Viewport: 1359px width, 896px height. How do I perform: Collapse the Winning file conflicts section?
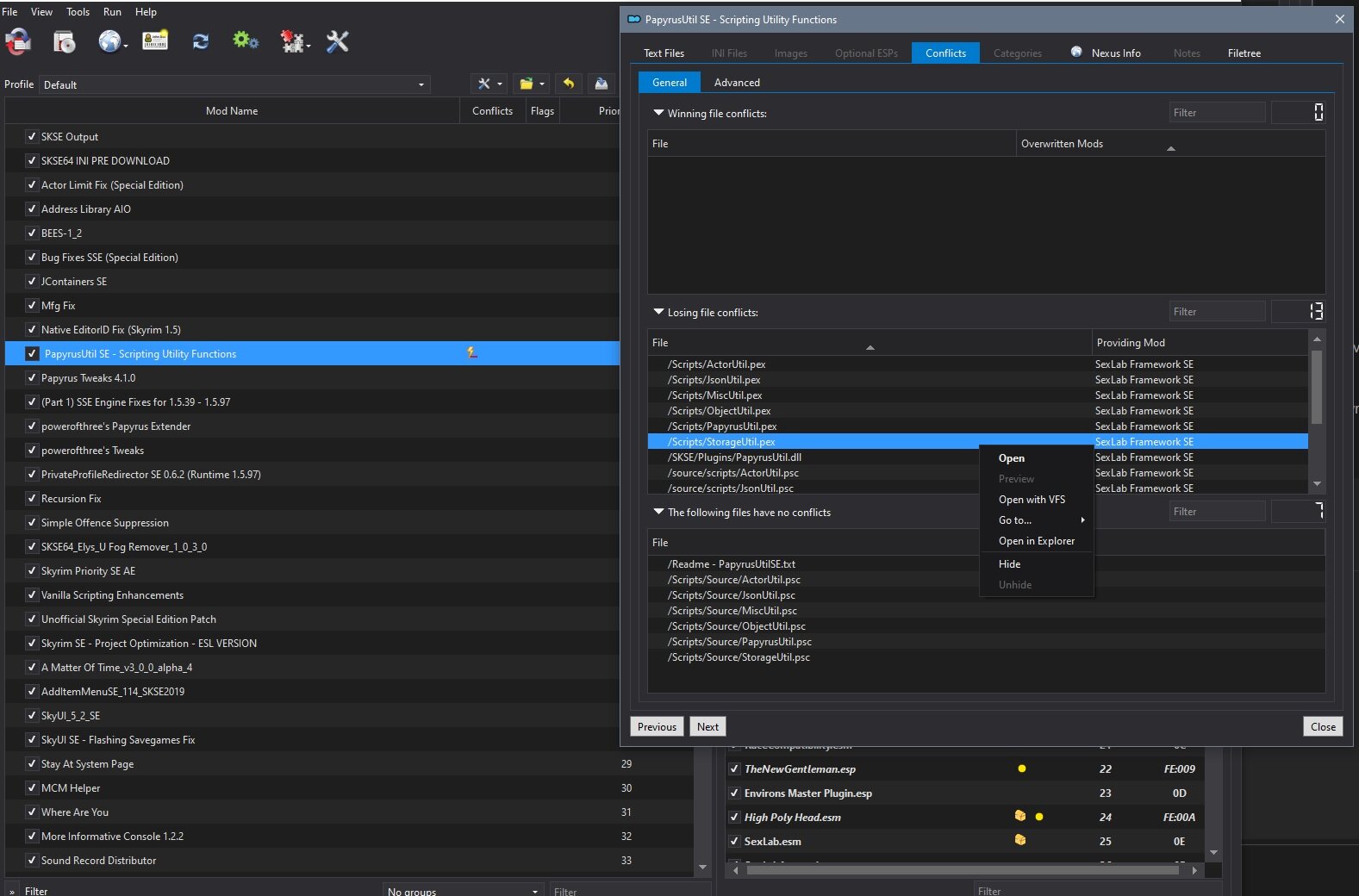659,113
